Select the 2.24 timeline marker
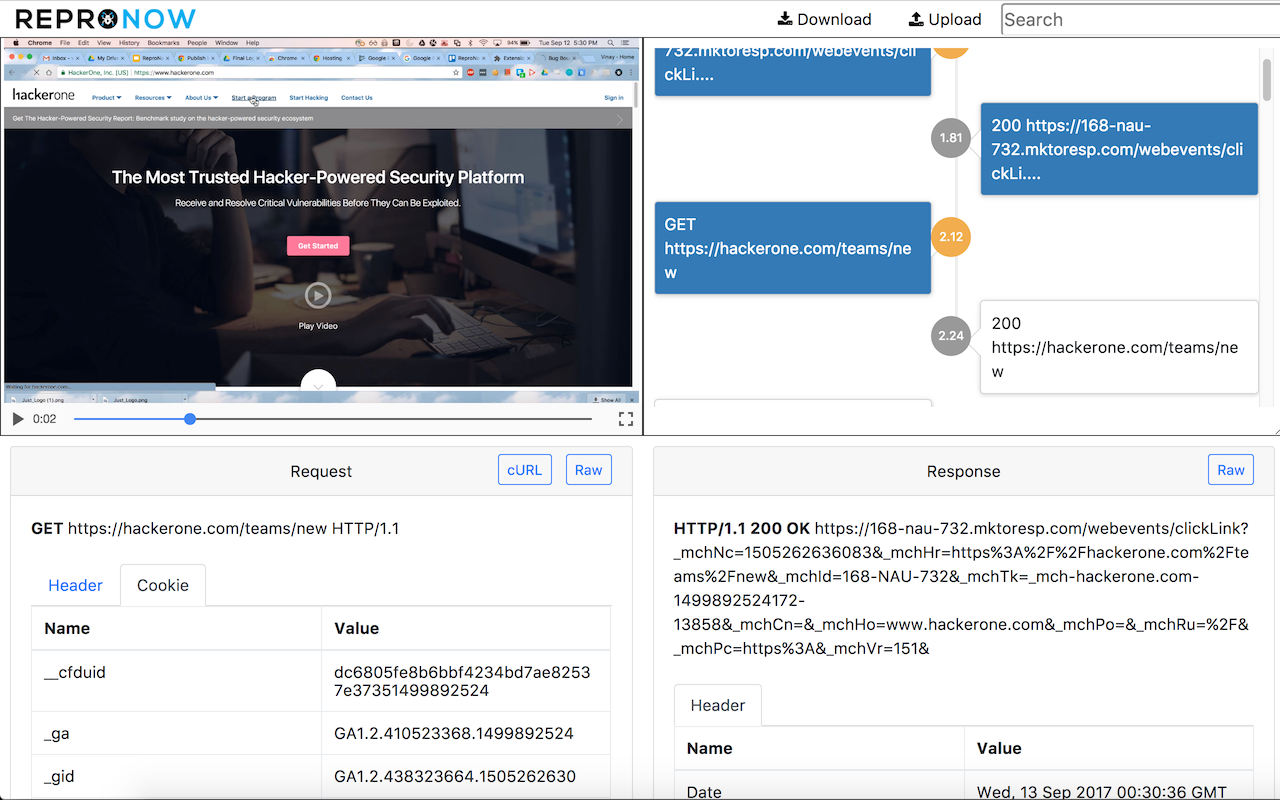Image resolution: width=1280 pixels, height=800 pixels. click(x=951, y=336)
